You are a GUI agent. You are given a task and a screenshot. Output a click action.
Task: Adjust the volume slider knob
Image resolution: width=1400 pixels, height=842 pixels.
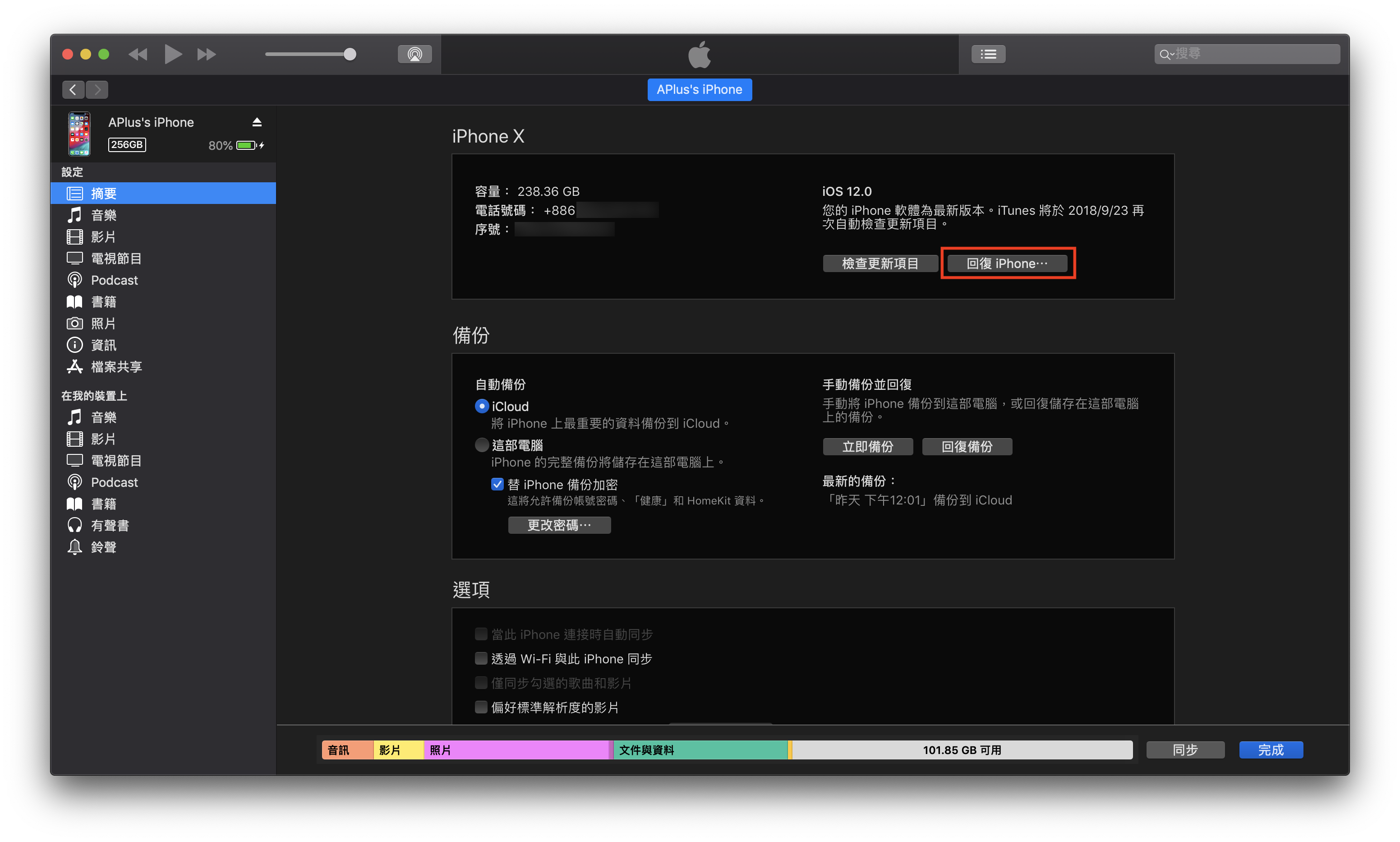350,55
